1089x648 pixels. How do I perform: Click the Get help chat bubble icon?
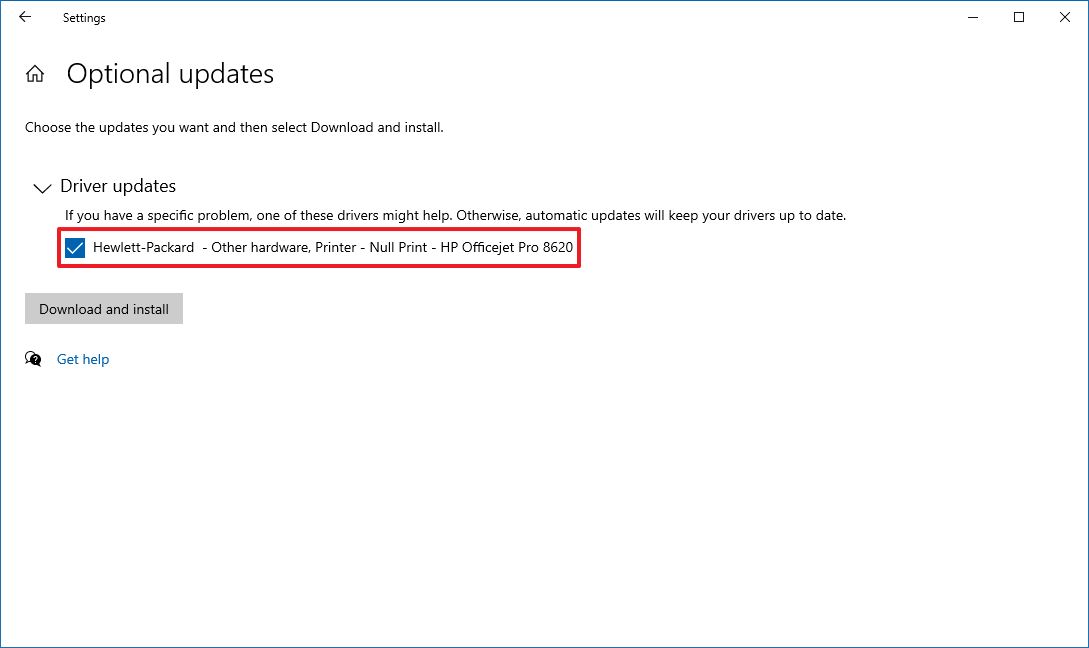point(33,359)
